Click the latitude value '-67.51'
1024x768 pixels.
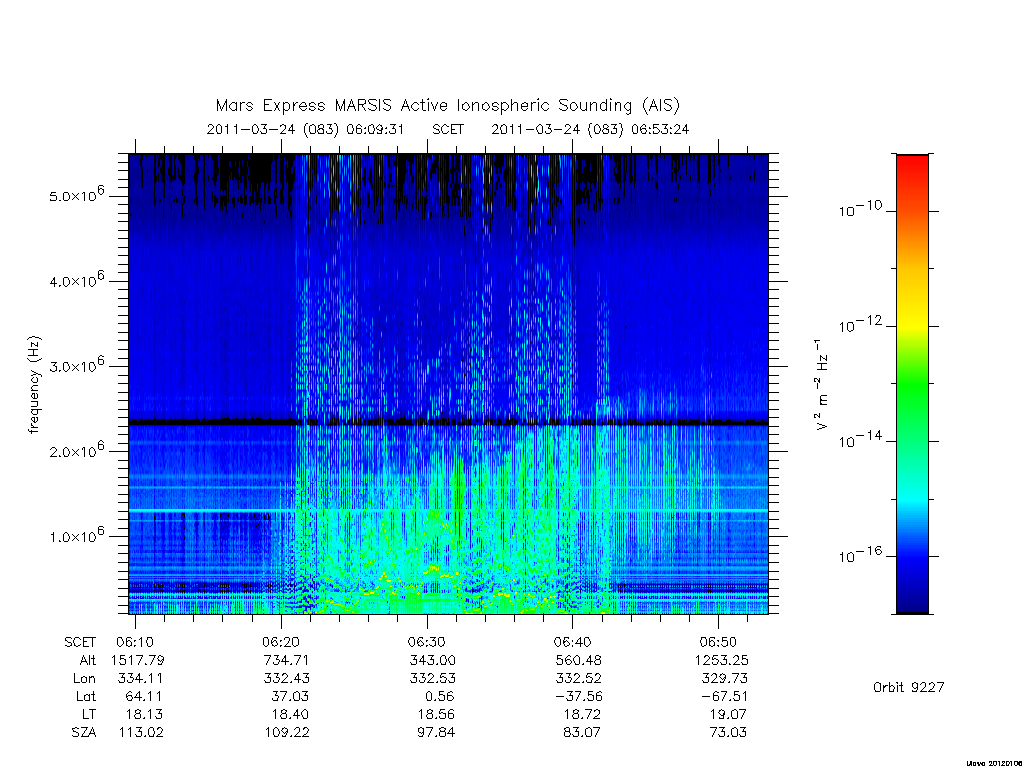(x=724, y=697)
